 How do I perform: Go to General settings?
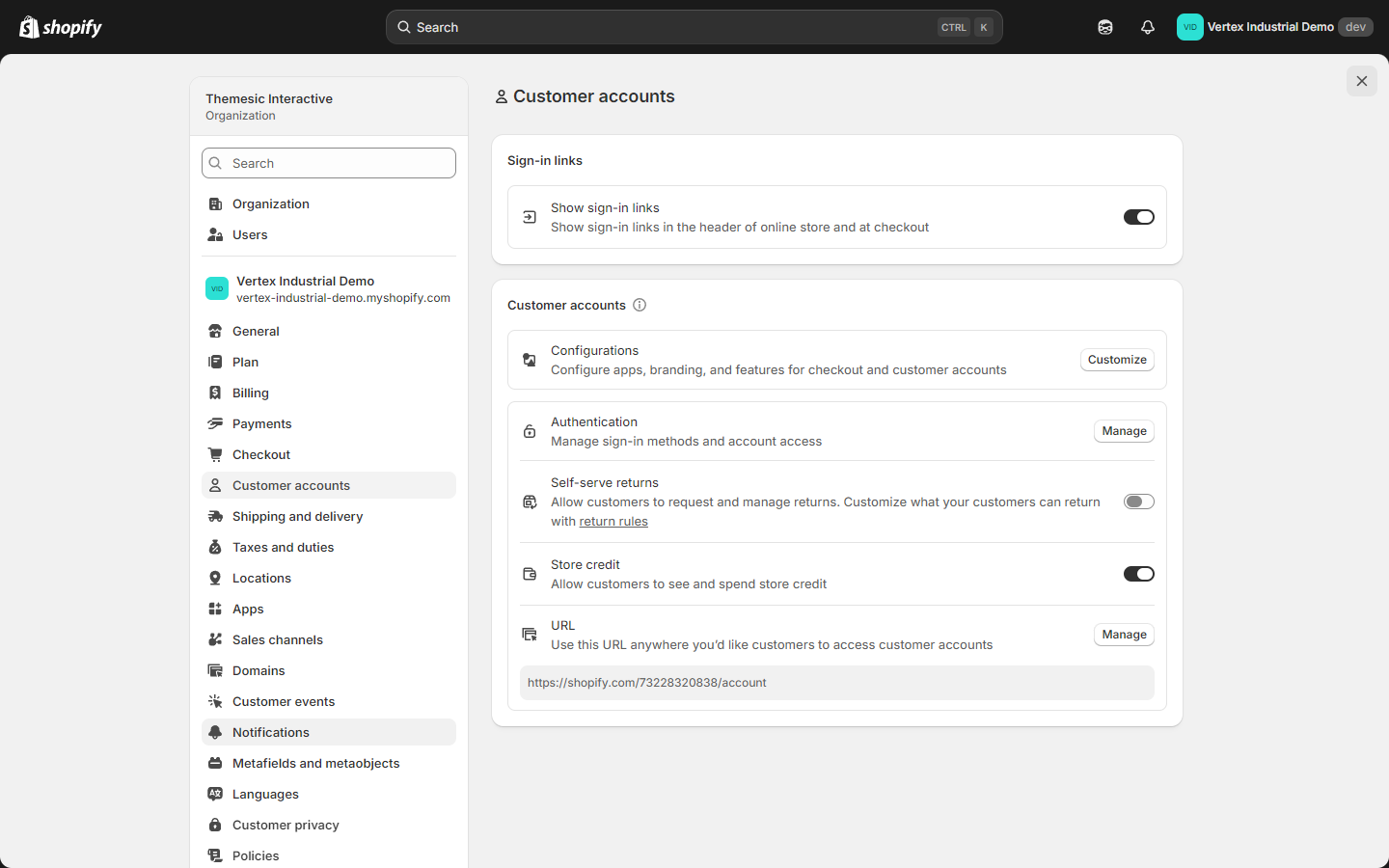329,331
